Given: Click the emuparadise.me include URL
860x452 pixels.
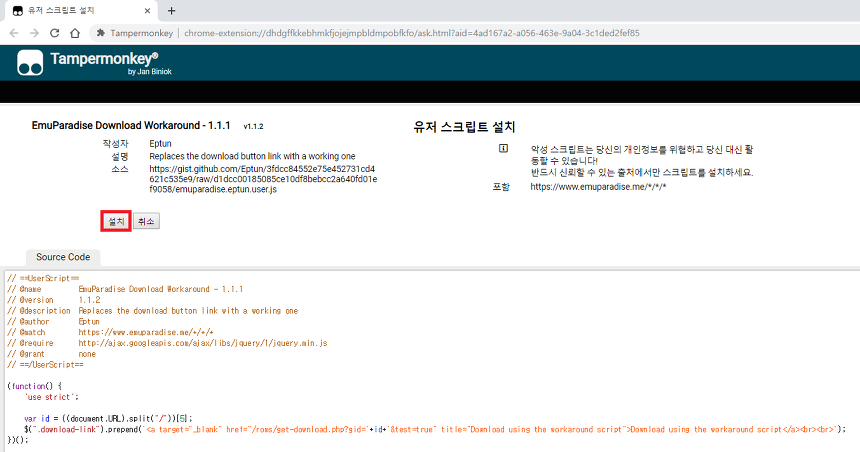Looking at the screenshot, I should [x=598, y=187].
